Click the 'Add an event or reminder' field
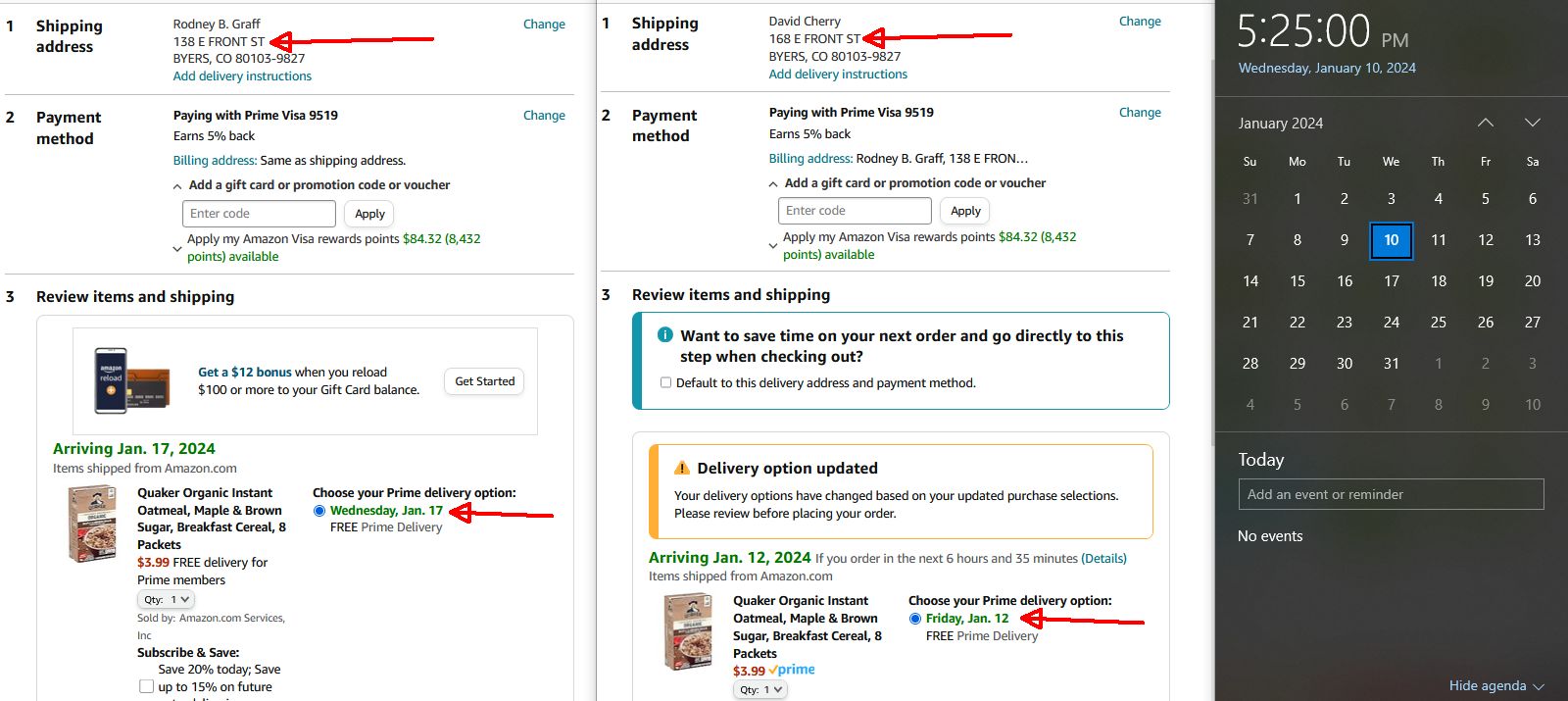 tap(1391, 494)
